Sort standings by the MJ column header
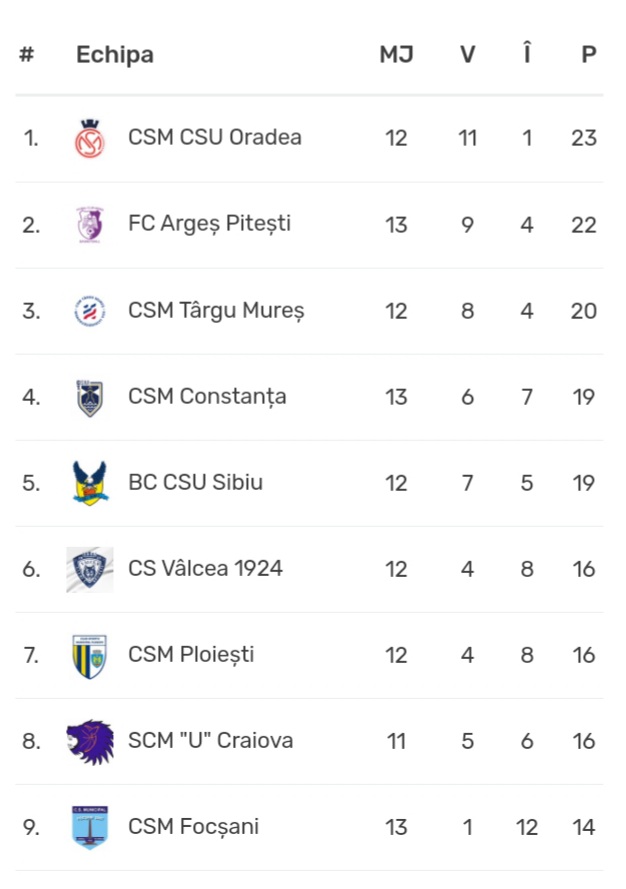Image resolution: width=626 pixels, height=889 pixels. pyautogui.click(x=396, y=55)
